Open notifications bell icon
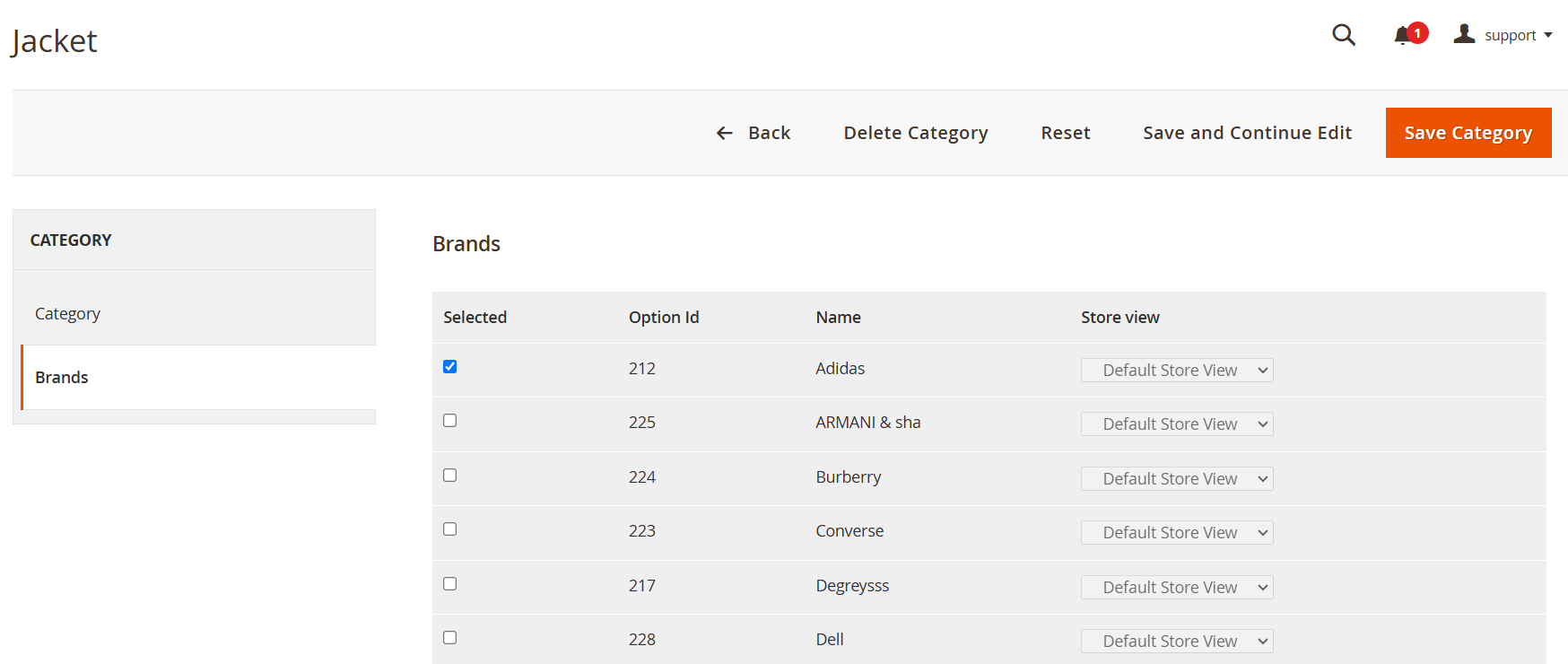 pos(1402,35)
